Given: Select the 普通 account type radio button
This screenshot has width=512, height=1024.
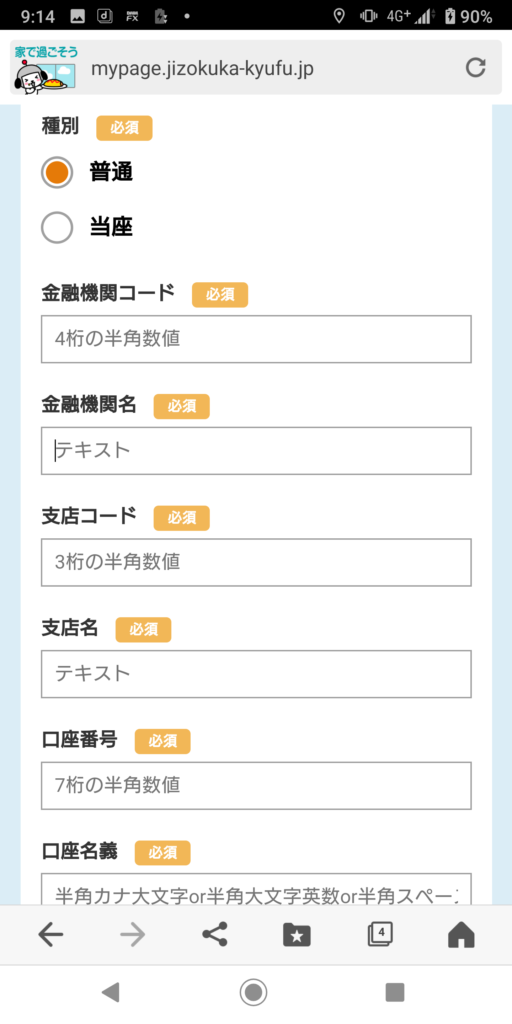Looking at the screenshot, I should click(x=57, y=173).
